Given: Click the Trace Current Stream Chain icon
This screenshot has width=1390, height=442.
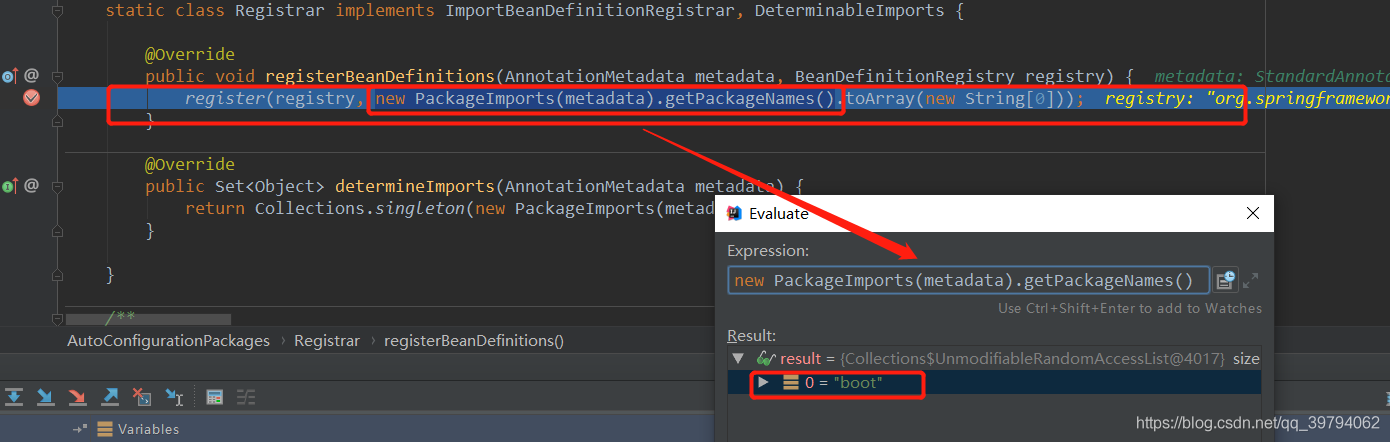Looking at the screenshot, I should coord(243,397).
